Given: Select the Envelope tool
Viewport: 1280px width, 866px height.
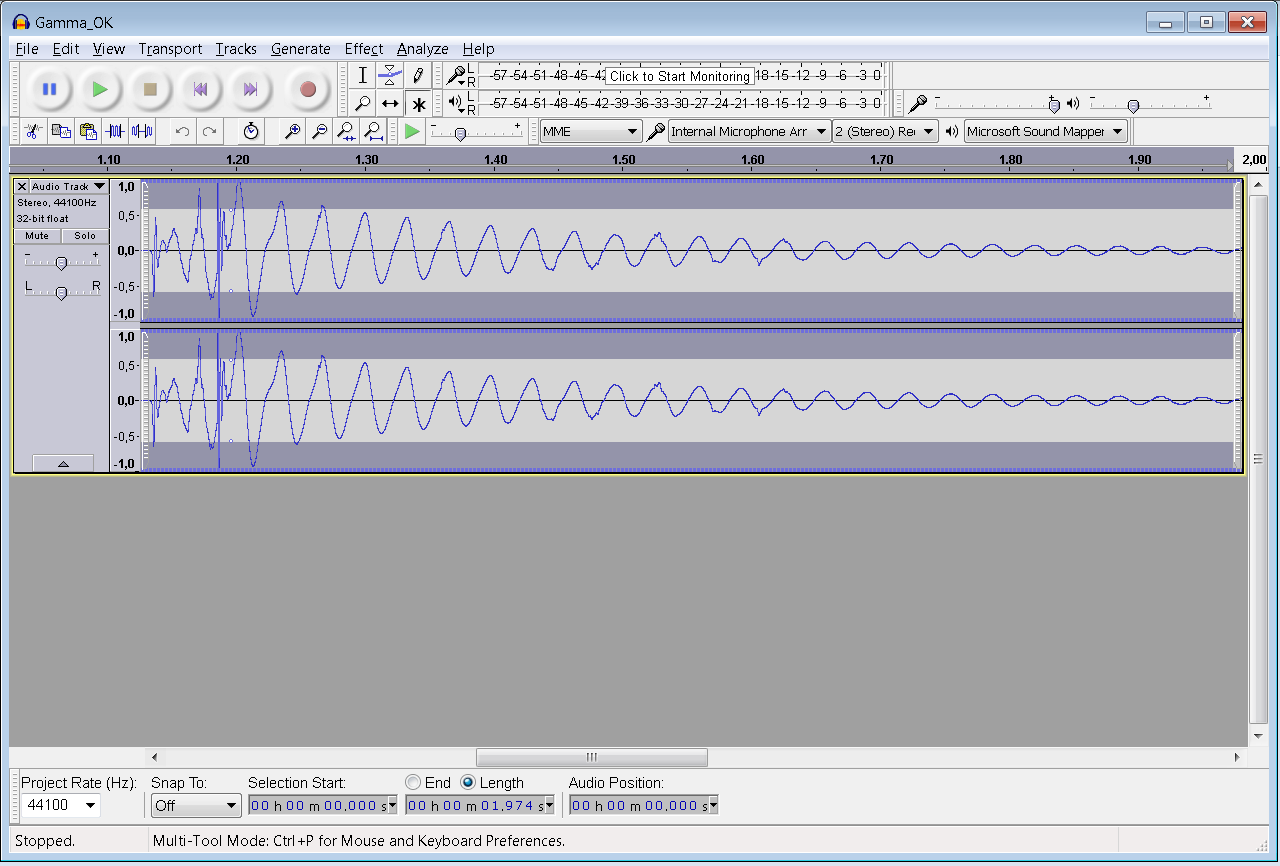Looking at the screenshot, I should (x=390, y=75).
